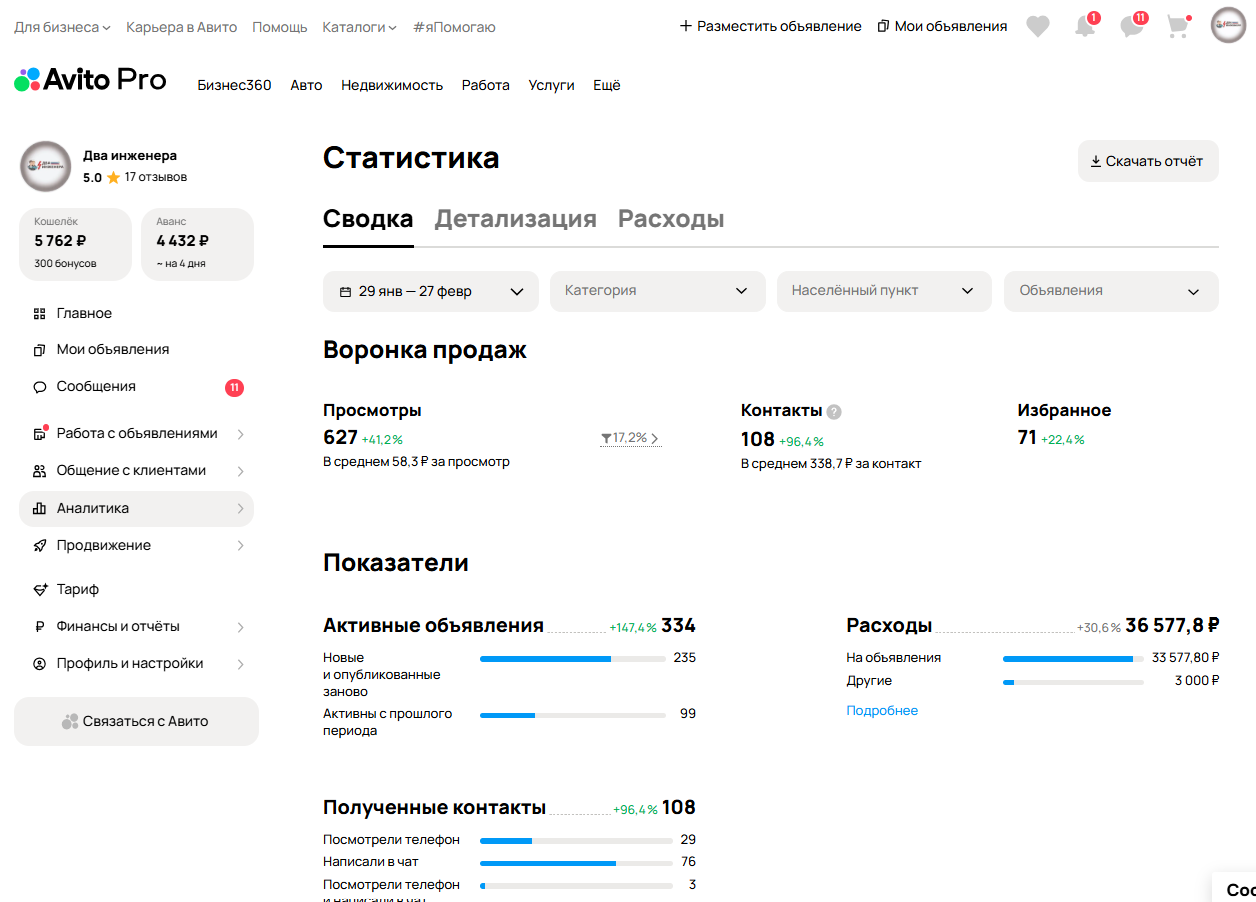Image resolution: width=1256 pixels, height=902 pixels.
Task: Click the 17 отзывов reviews link
Action: (x=156, y=178)
